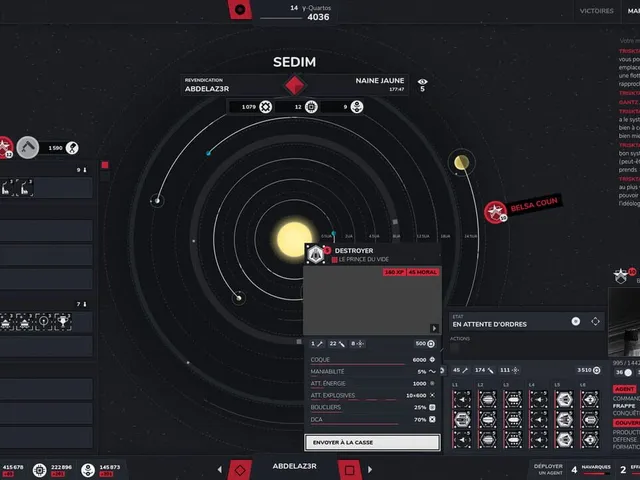Click the shield icon beside 25%
640x480 pixels.
pos(432,407)
